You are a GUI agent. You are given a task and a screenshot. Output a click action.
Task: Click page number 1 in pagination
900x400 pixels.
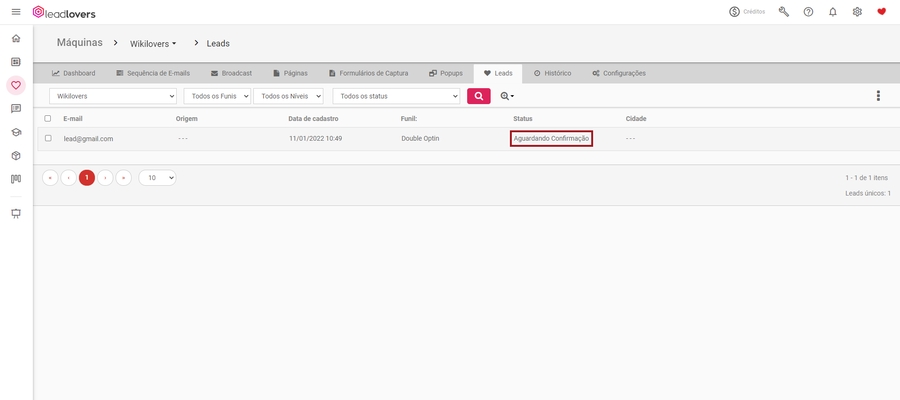[87, 178]
